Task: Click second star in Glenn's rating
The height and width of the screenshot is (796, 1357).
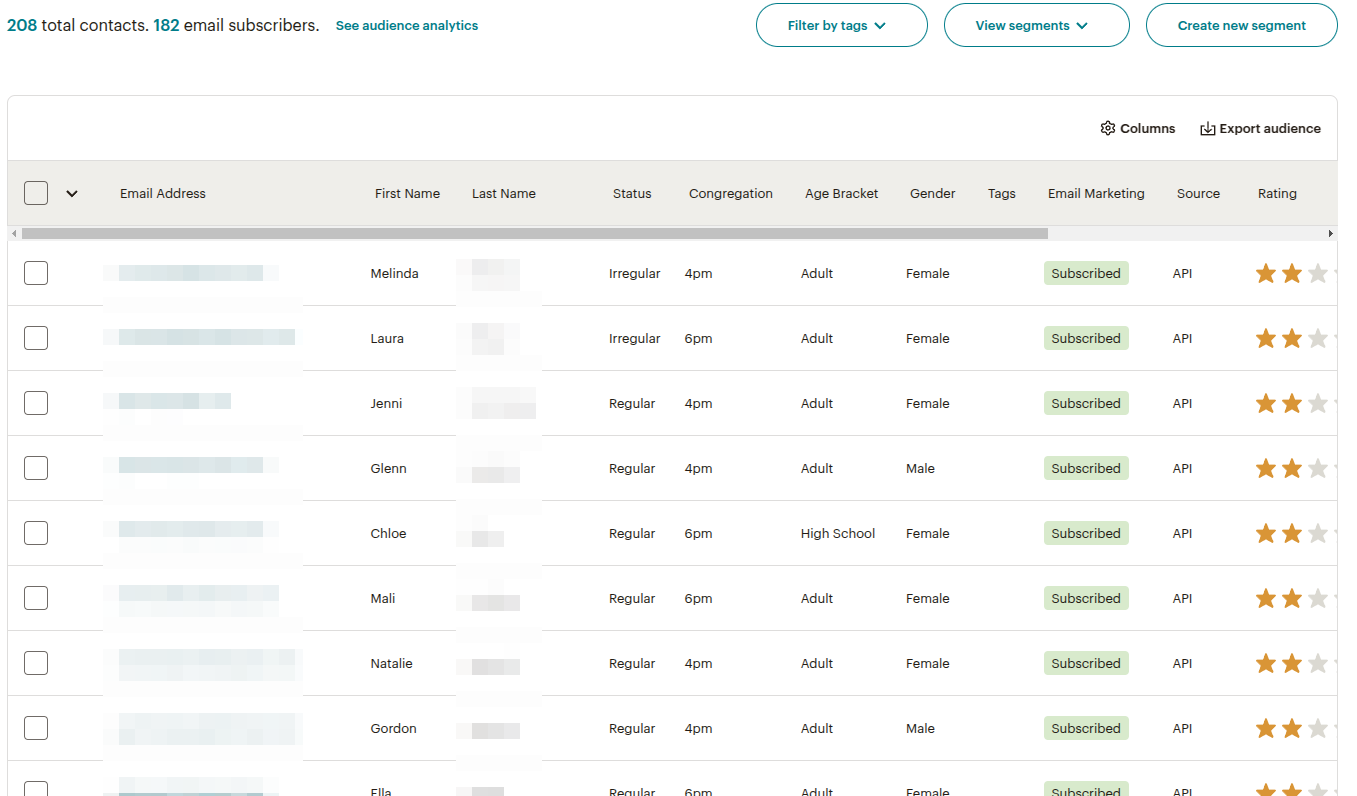Action: click(x=1292, y=469)
